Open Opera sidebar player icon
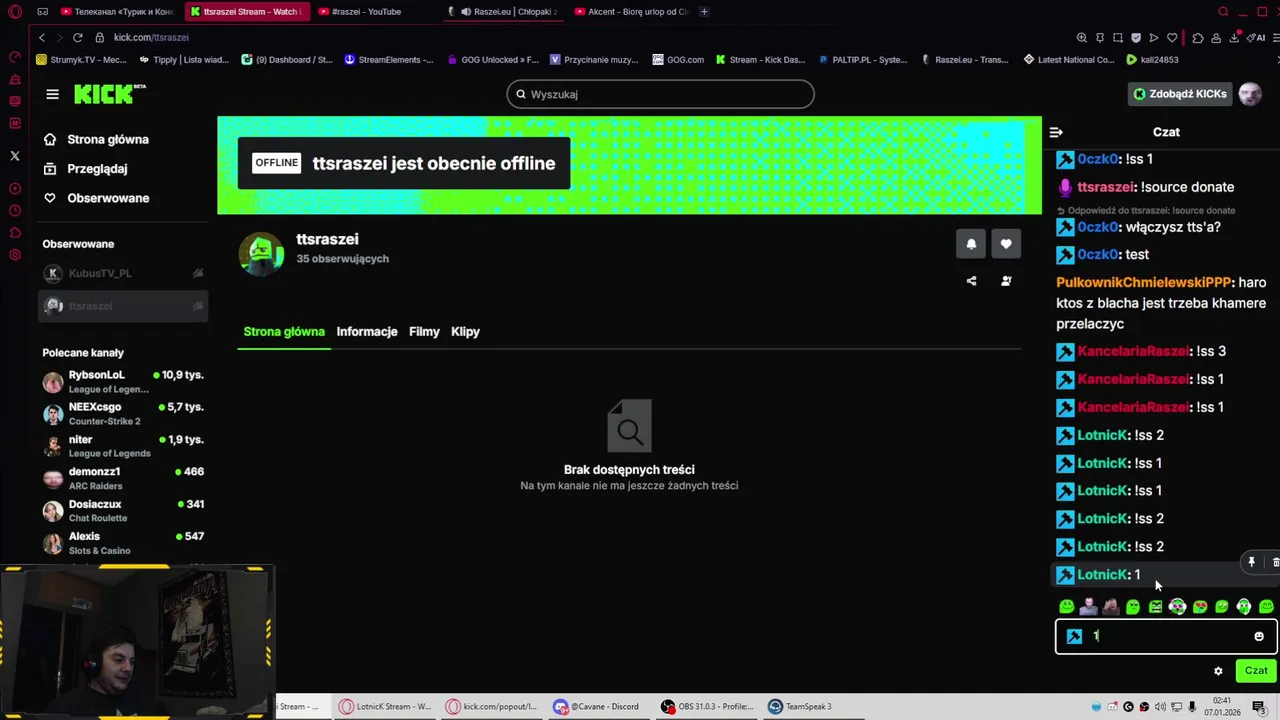1280x720 pixels. point(15,189)
